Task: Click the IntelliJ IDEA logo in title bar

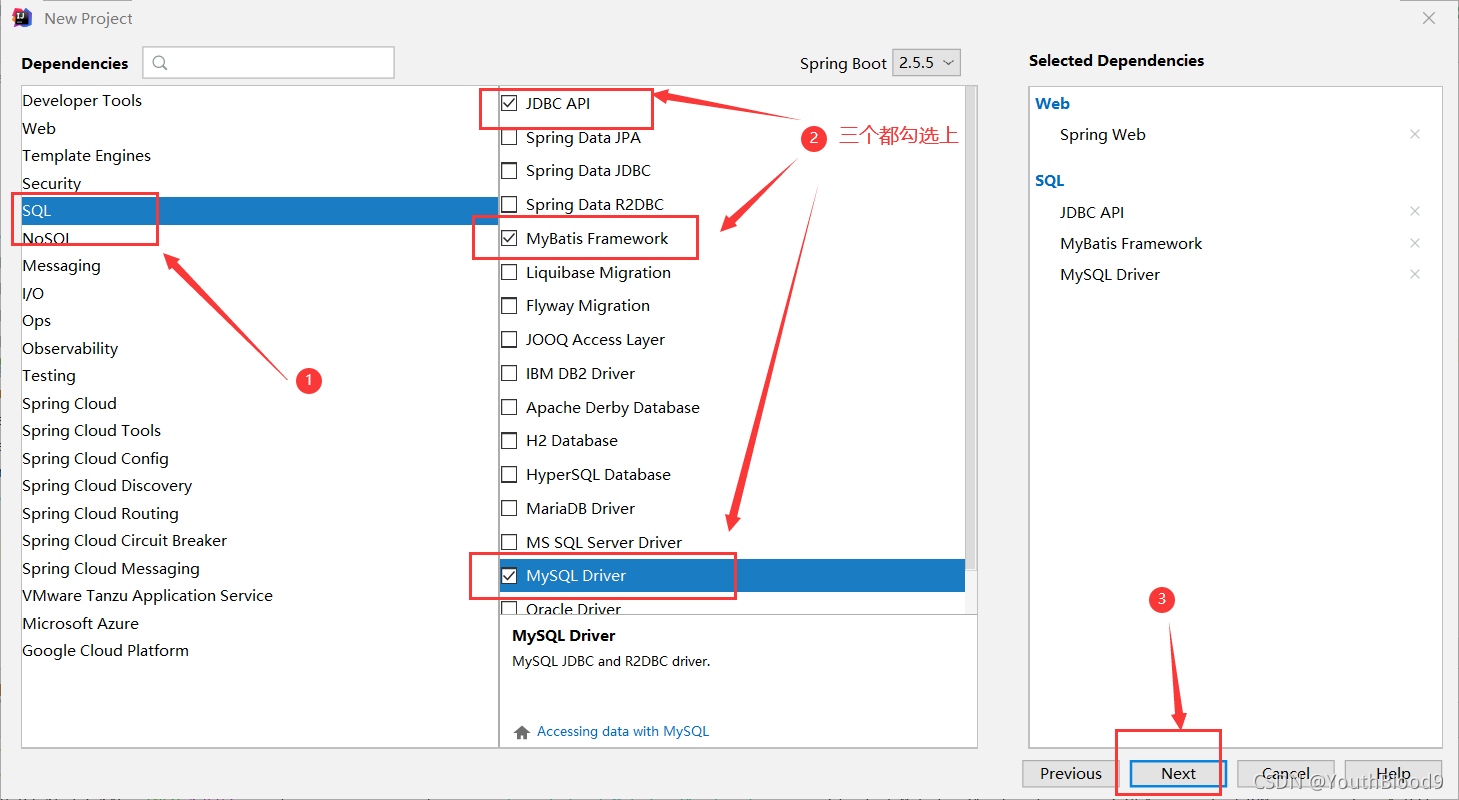Action: [22, 18]
